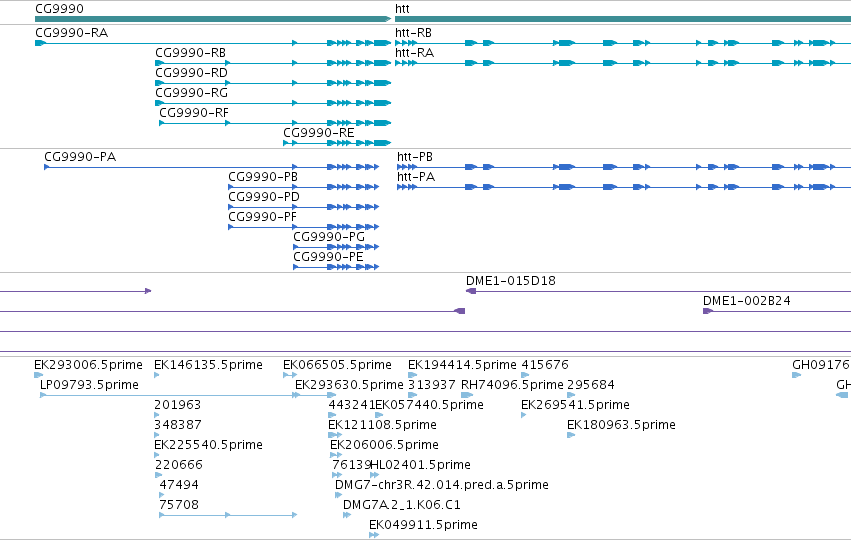Select the EK121108.5prime label
This screenshot has width=851, height=540.
pos(383,425)
